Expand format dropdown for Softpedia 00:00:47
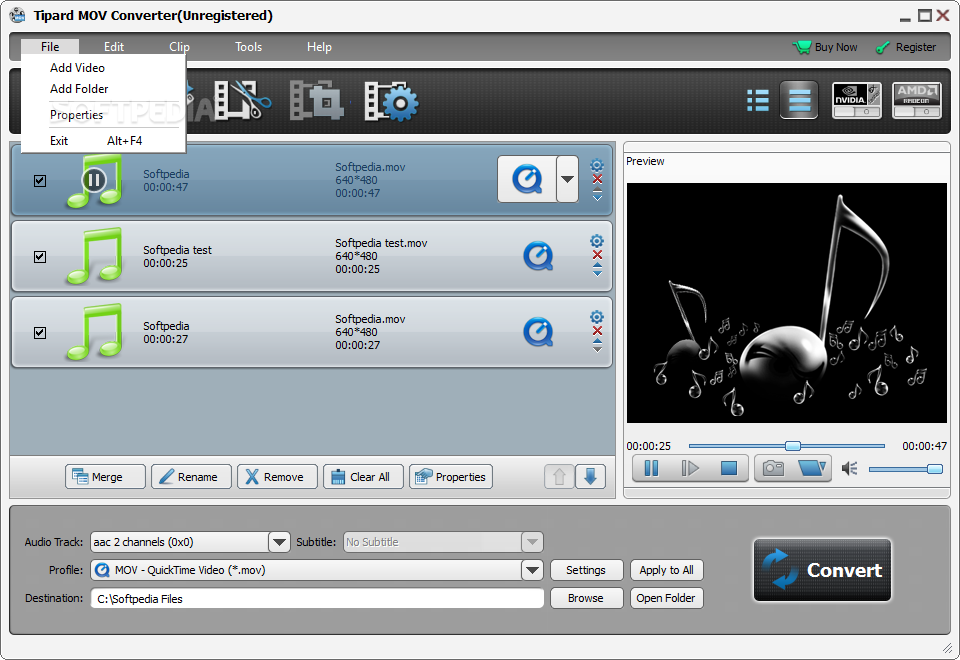Viewport: 960px width, 660px height. 568,179
